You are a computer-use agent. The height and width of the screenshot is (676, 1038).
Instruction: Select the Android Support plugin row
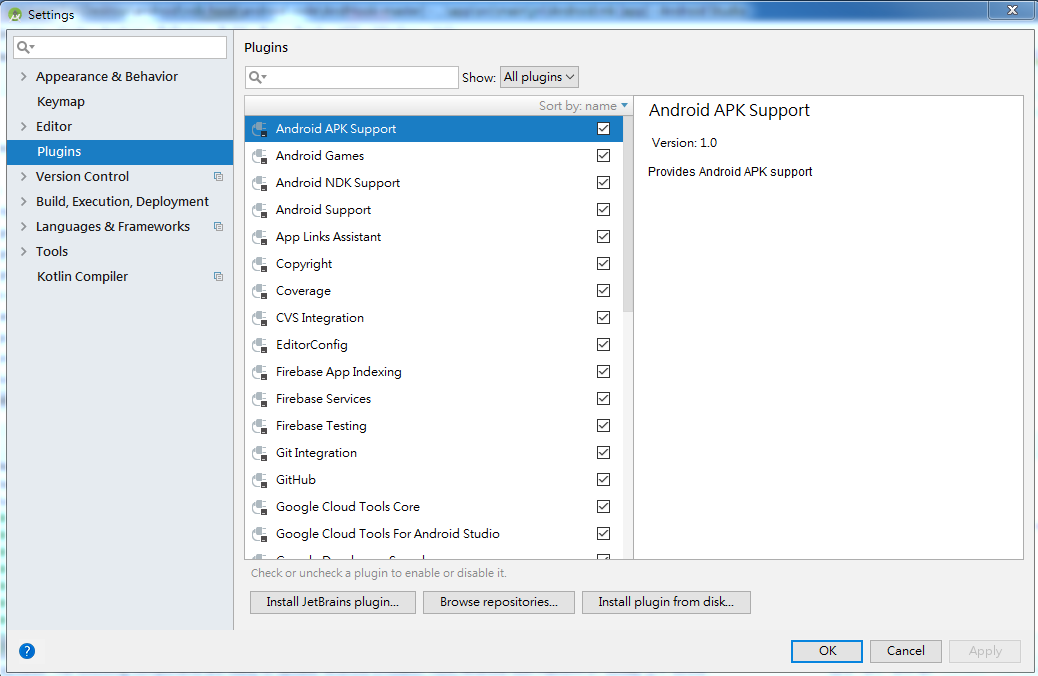click(x=434, y=210)
